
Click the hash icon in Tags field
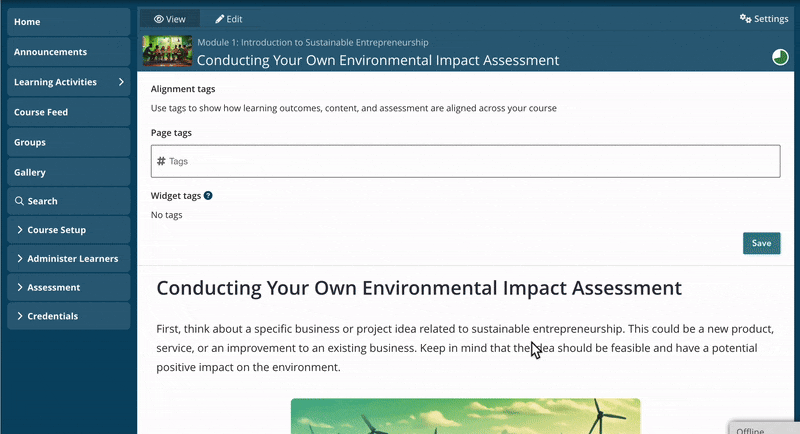161,161
